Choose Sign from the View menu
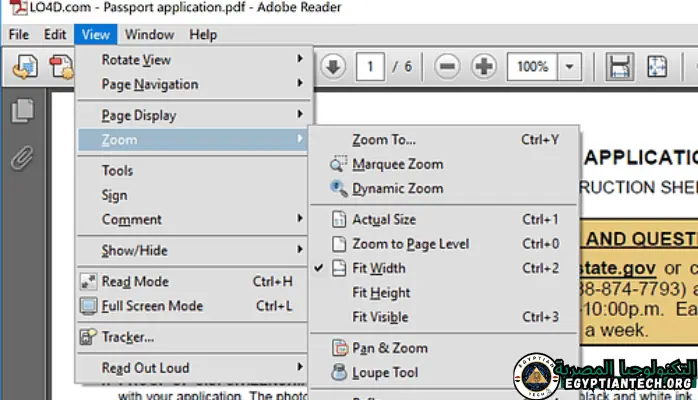This screenshot has width=698, height=400. [192, 195]
